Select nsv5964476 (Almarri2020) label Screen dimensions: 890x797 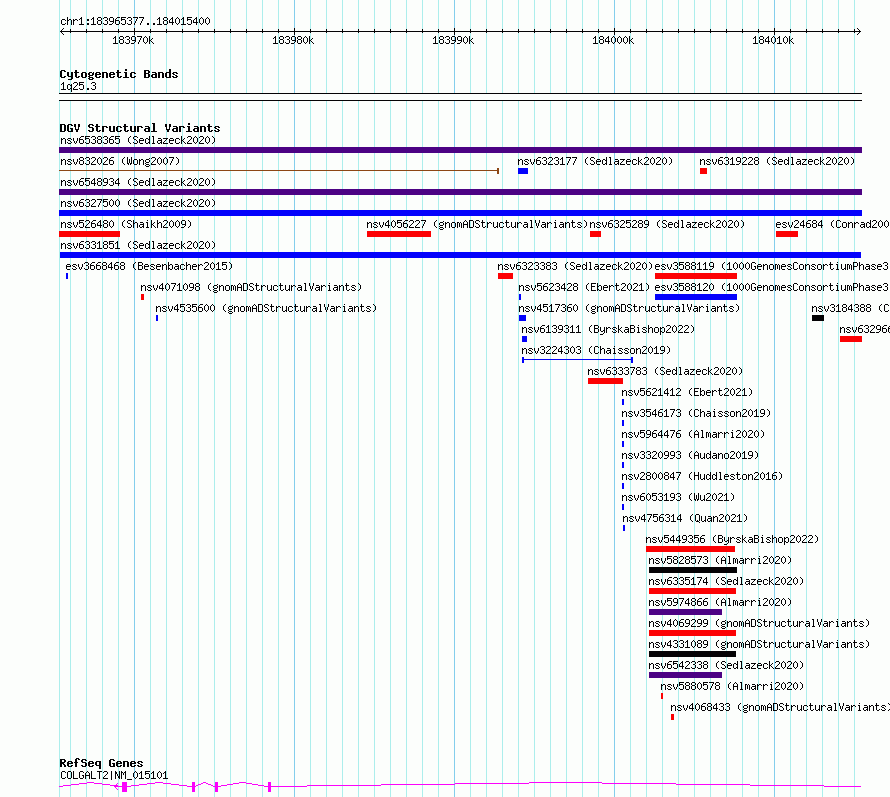coord(693,434)
